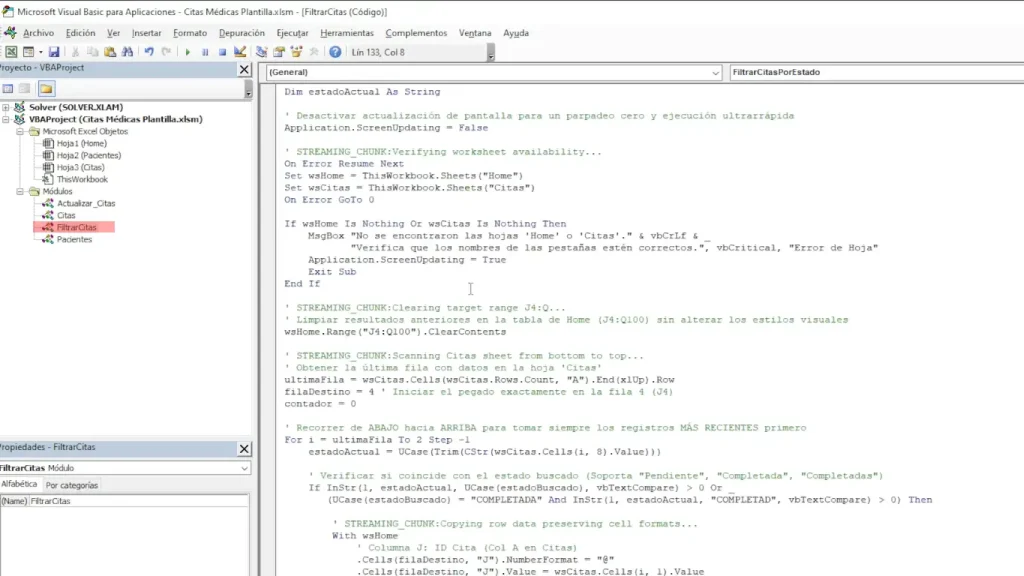Return to Excel with the green Excel icon
Viewport: 1024px width, 576px height.
(11, 52)
